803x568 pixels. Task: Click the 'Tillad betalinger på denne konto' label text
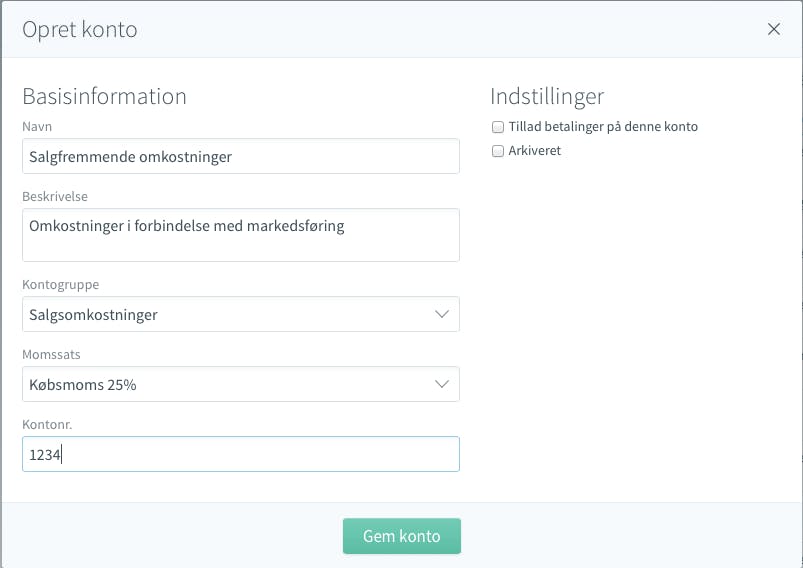click(603, 127)
